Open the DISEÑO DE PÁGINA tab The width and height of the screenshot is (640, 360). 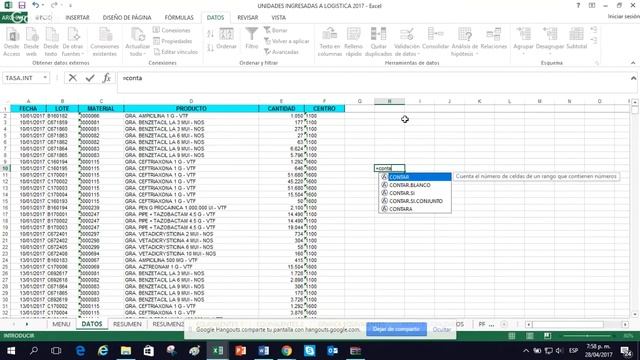127,18
